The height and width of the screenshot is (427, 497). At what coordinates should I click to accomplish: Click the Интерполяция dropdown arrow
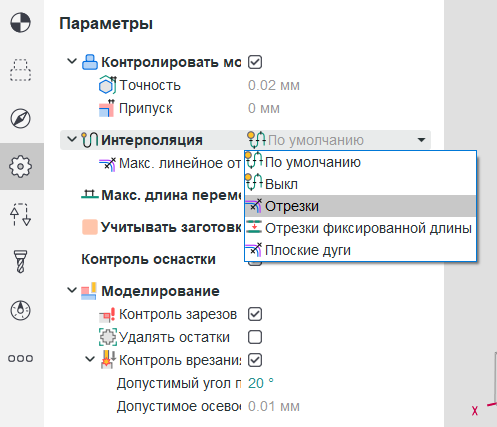pyautogui.click(x=421, y=140)
